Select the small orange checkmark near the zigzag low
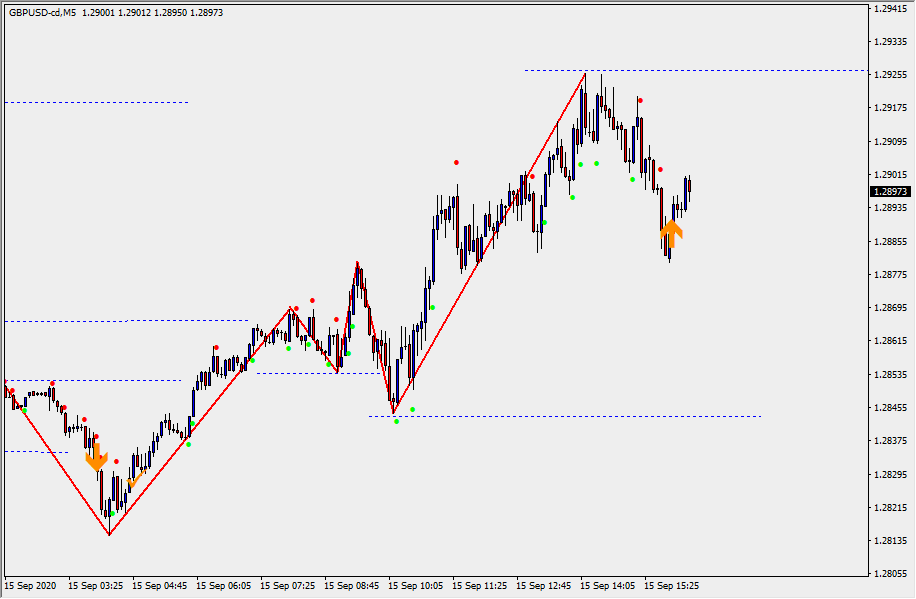Image resolution: width=916 pixels, height=599 pixels. 135,481
